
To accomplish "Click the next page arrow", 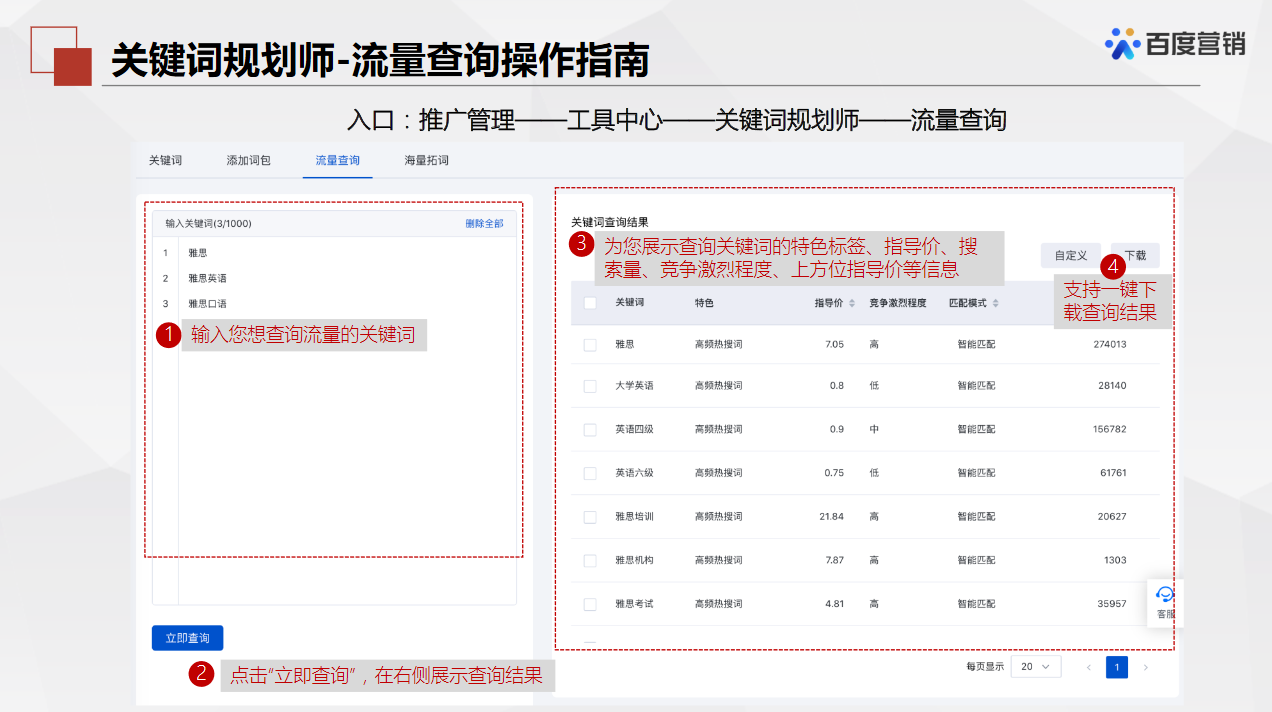I will click(x=1146, y=666).
